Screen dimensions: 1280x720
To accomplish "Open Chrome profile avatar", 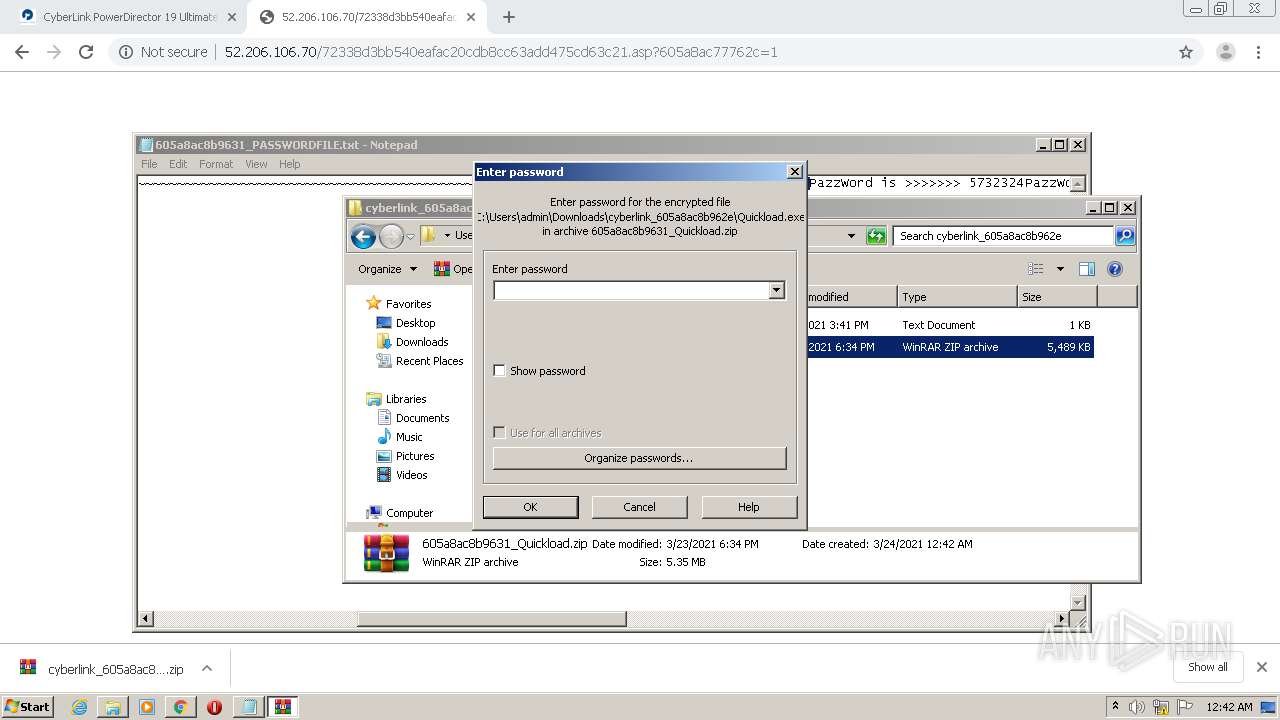I will pyautogui.click(x=1225, y=52).
